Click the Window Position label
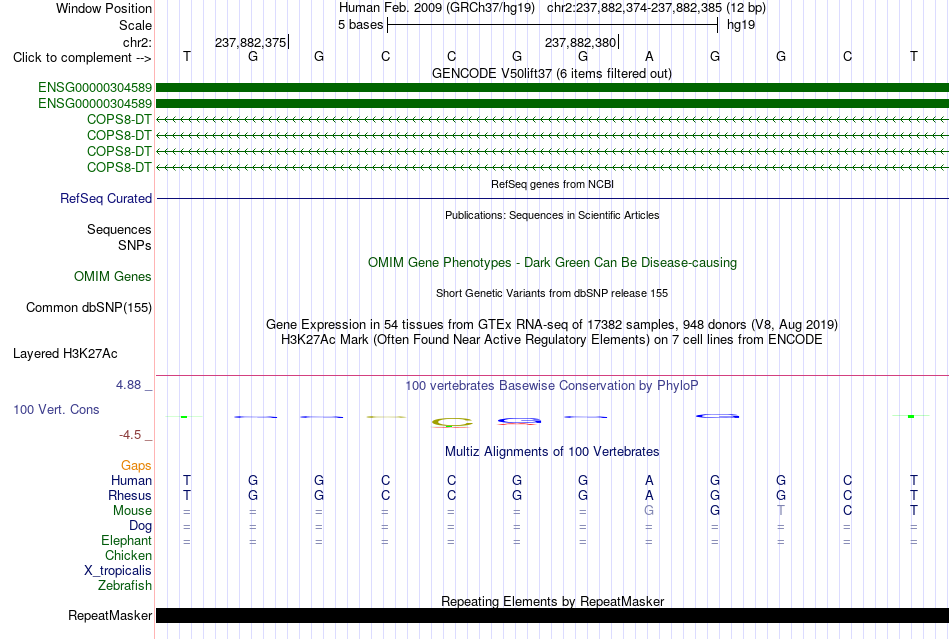Image resolution: width=950 pixels, height=639 pixels. click(x=104, y=8)
